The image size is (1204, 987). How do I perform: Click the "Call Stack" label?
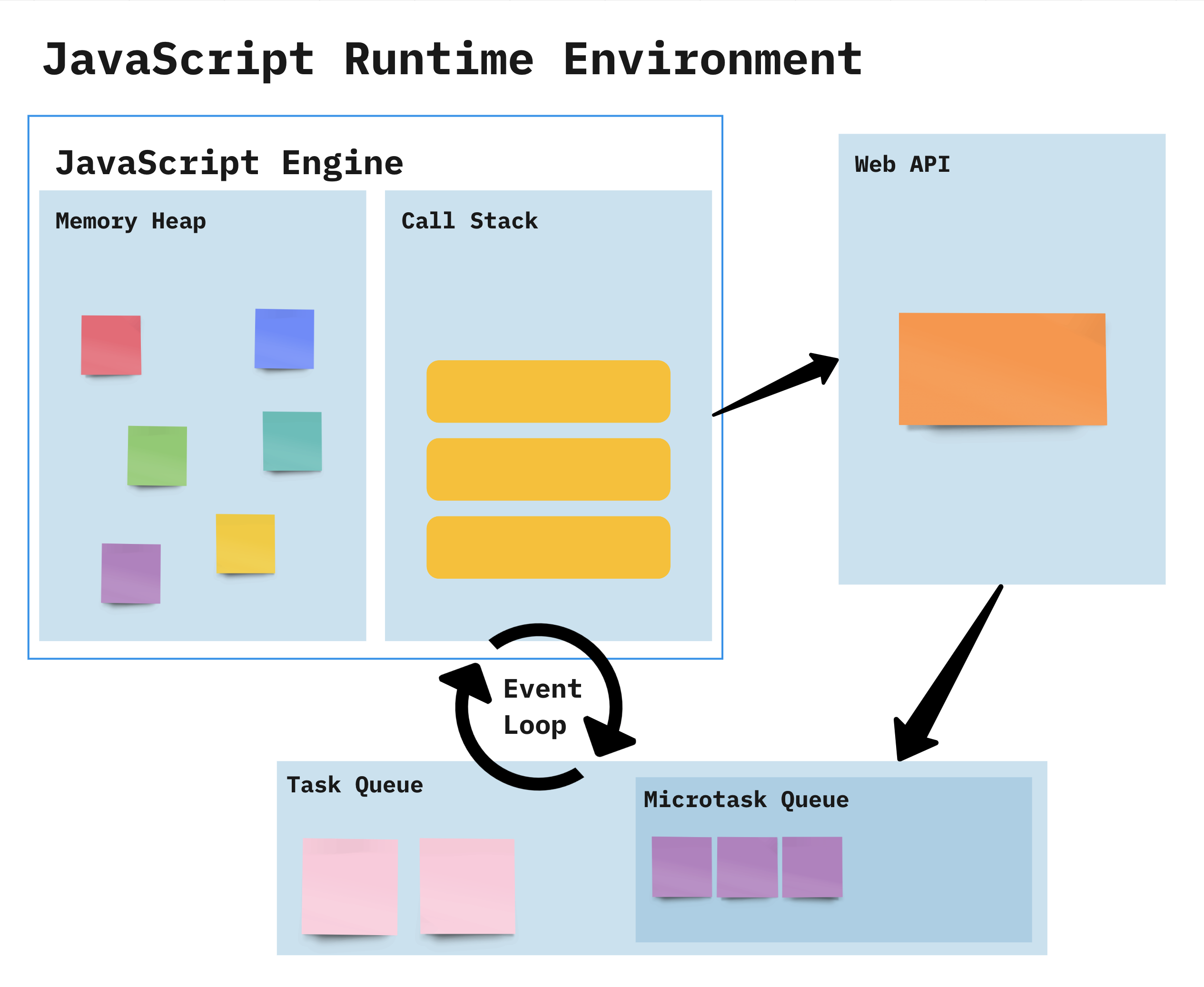point(470,221)
